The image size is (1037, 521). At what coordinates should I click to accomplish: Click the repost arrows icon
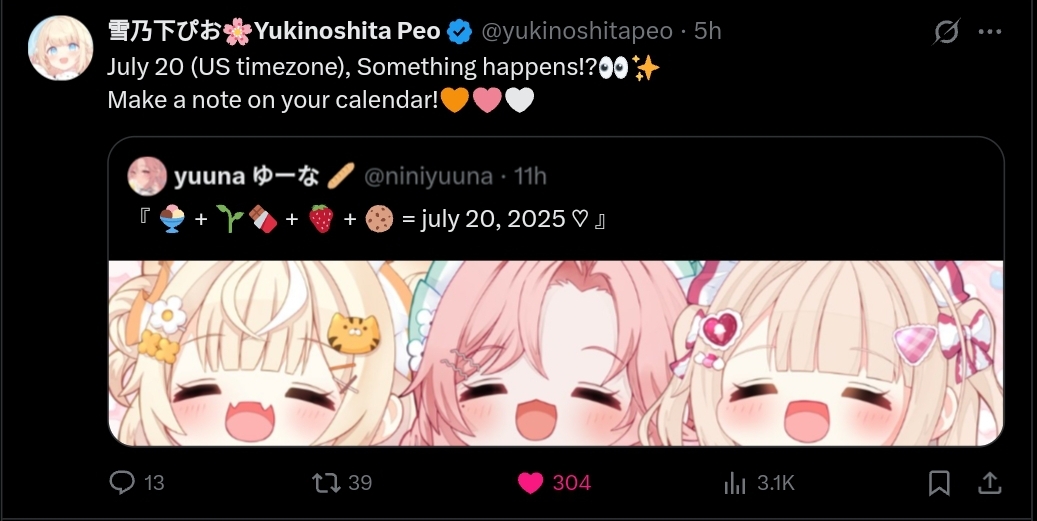tap(327, 483)
